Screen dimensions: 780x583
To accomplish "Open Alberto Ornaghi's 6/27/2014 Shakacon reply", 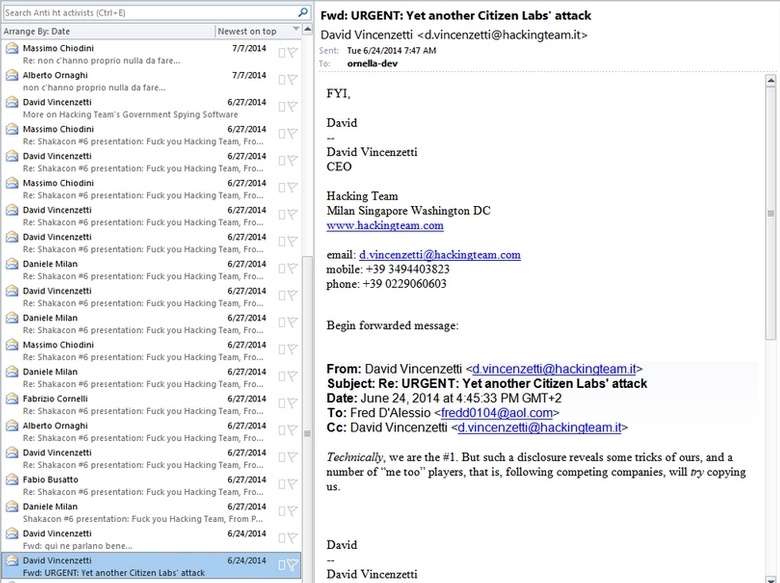I will click(x=151, y=431).
